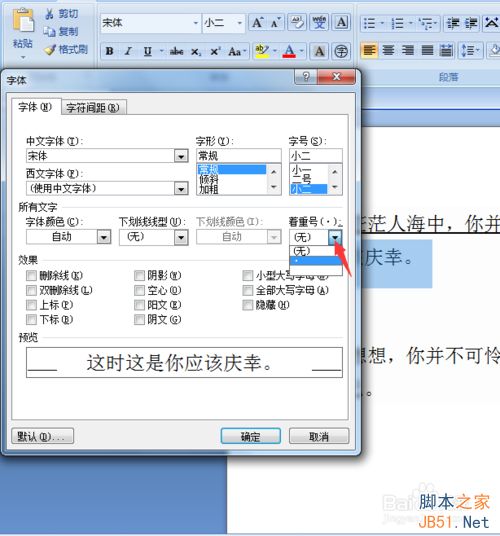500x536 pixels.
Task: Justify text in ribbon
Action: coord(427,51)
